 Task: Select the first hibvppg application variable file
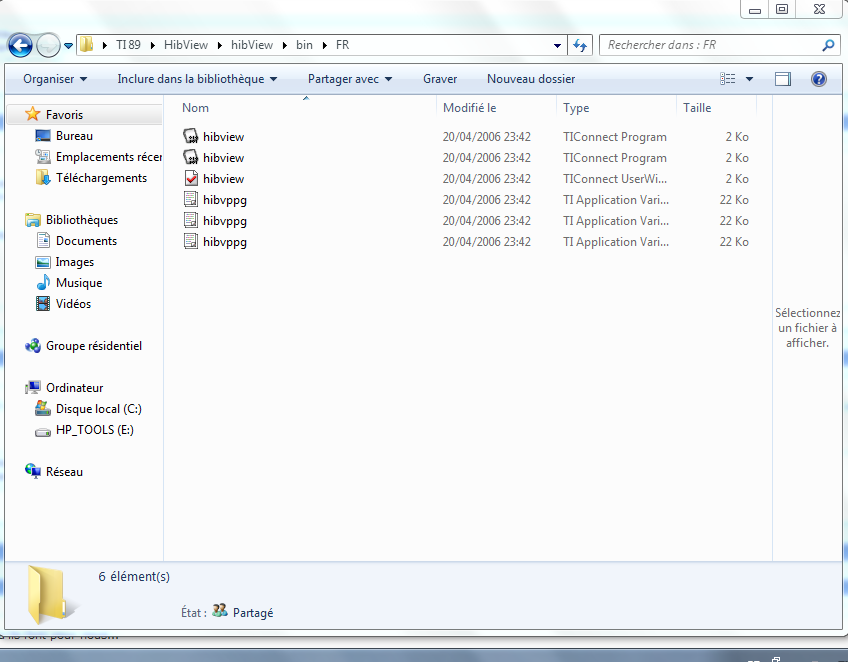pyautogui.click(x=224, y=200)
